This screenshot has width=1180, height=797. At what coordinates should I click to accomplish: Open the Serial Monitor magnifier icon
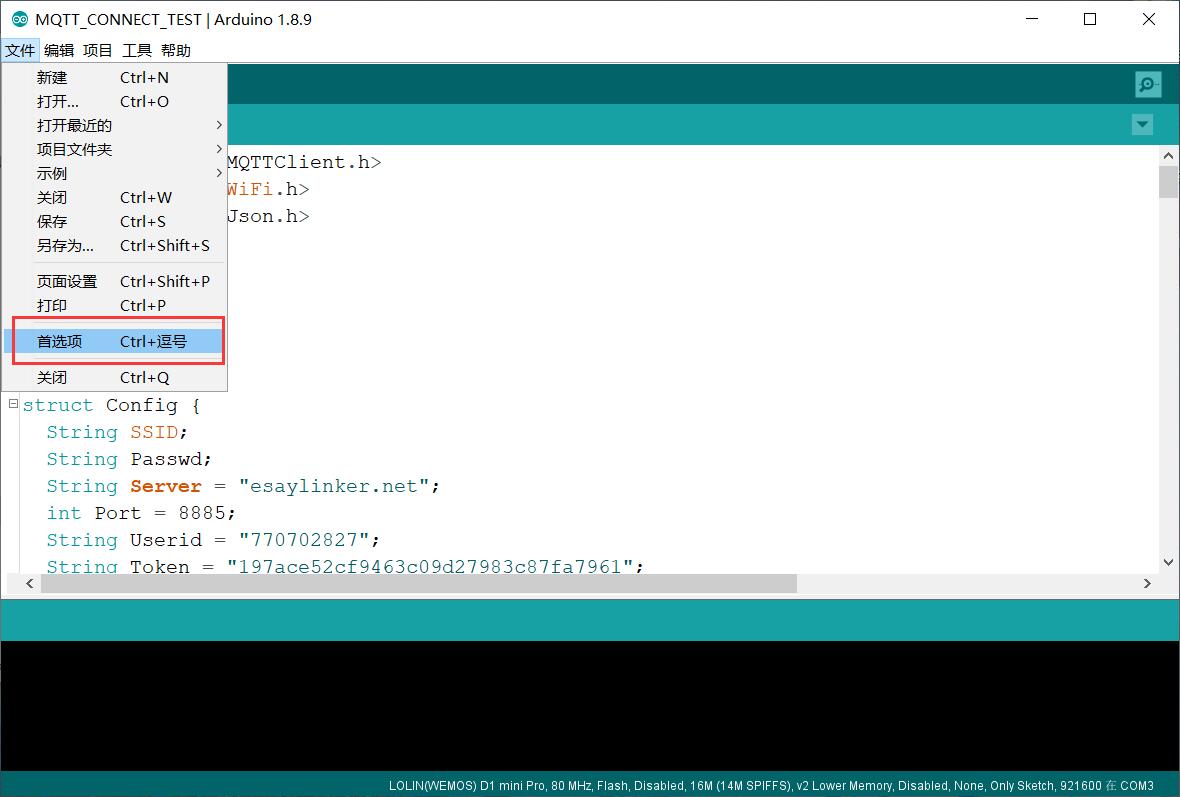[x=1147, y=85]
